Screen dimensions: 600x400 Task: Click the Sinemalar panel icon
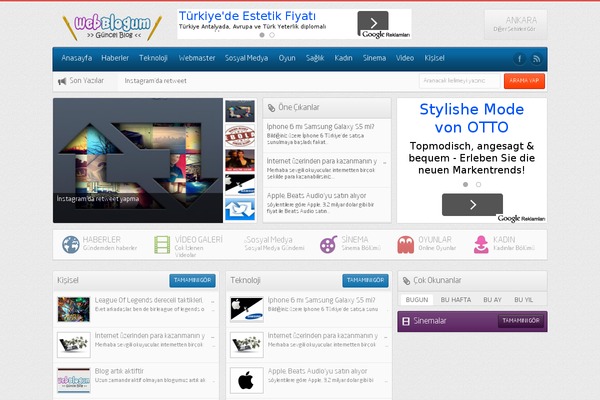tap(406, 321)
